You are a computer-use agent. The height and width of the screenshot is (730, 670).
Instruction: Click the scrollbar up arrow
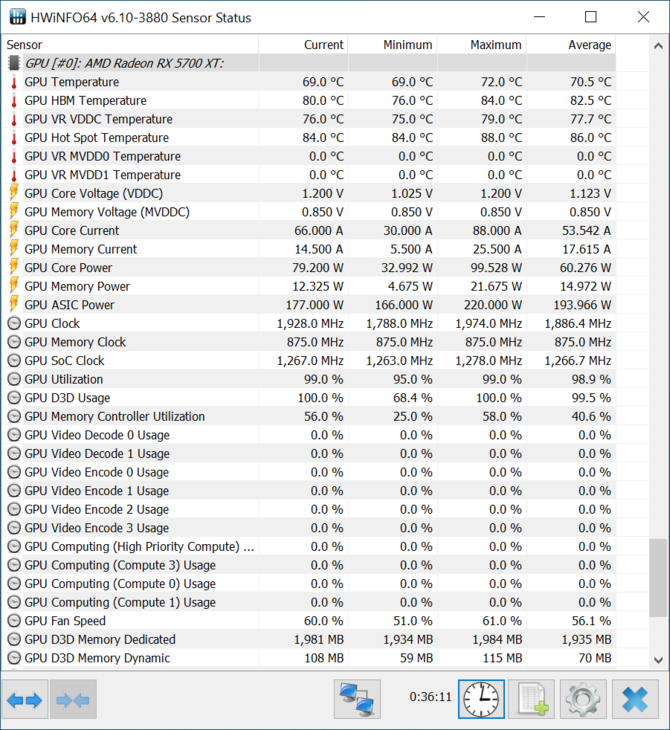click(x=658, y=46)
